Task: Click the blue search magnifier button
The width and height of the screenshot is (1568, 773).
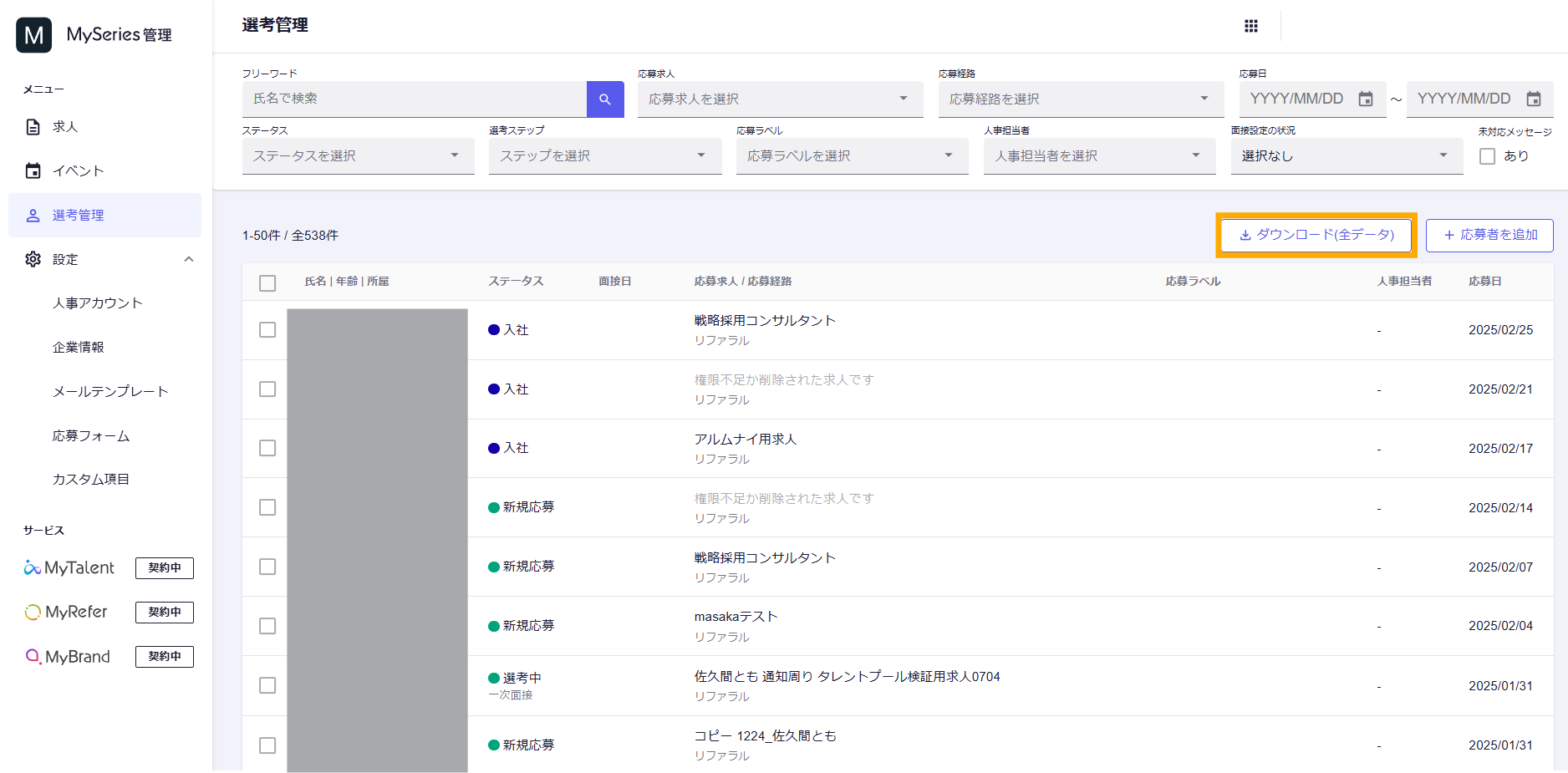Action: (605, 99)
